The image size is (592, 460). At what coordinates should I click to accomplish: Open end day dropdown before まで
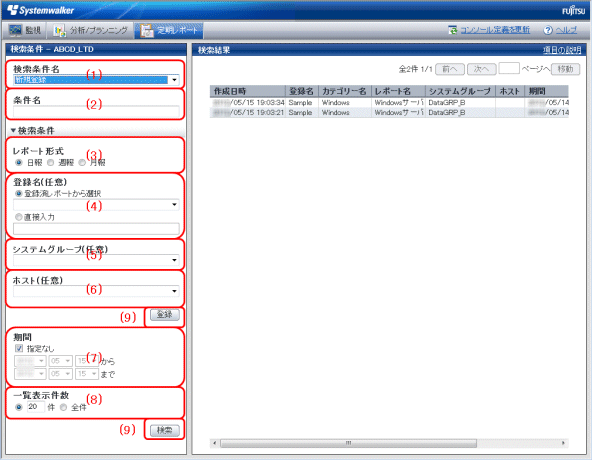click(87, 374)
